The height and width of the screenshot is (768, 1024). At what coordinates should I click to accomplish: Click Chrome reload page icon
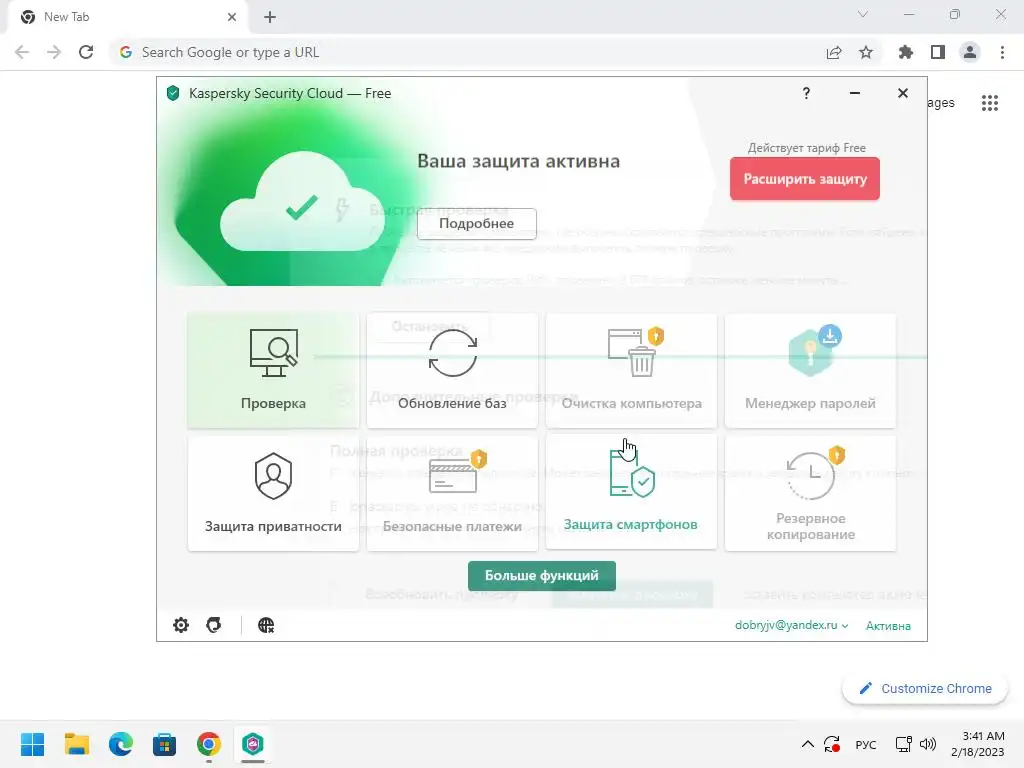tap(86, 52)
